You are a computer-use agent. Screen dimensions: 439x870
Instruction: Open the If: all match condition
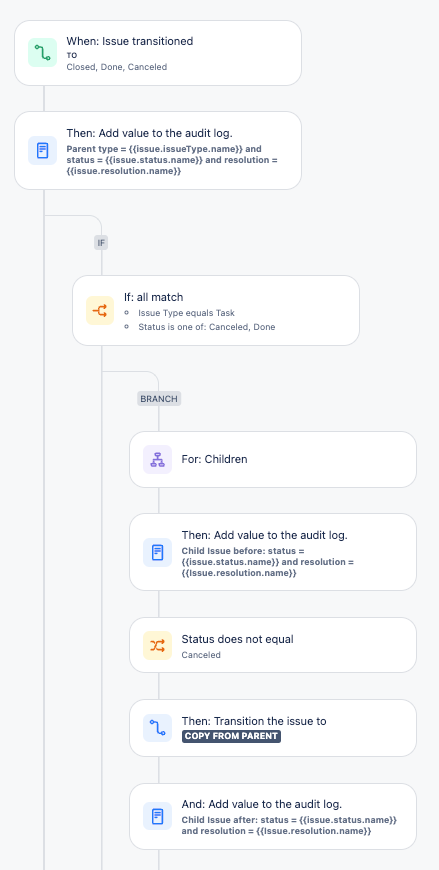216,311
